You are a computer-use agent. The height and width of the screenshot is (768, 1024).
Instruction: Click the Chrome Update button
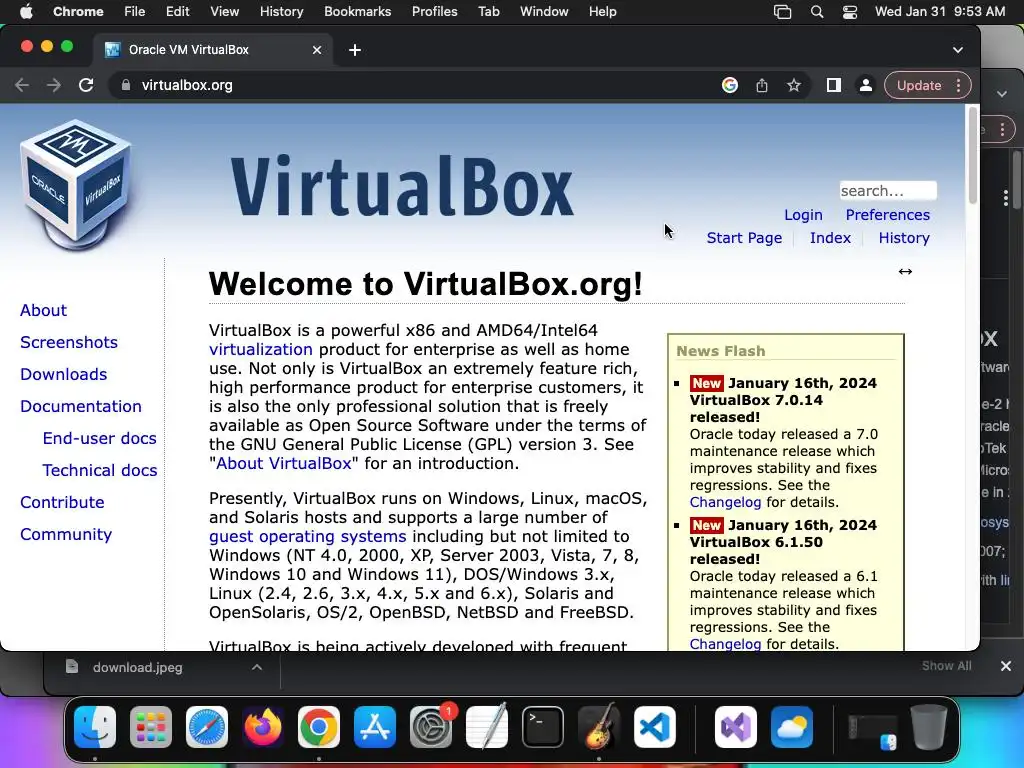tap(918, 86)
